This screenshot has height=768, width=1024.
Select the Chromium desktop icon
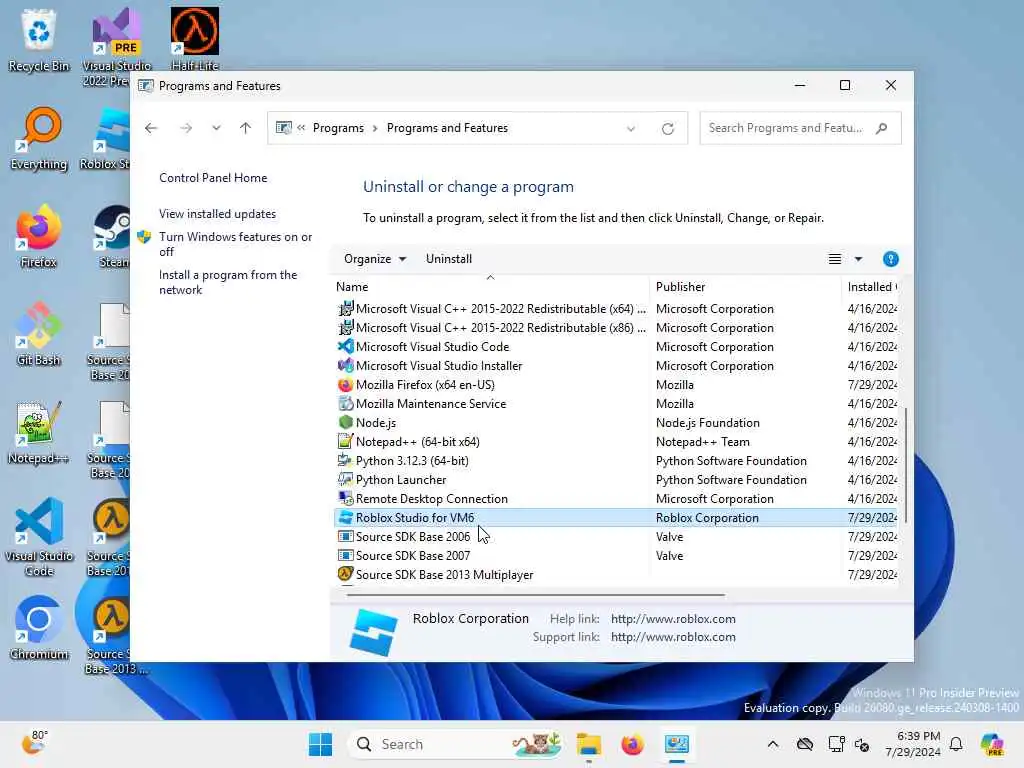click(39, 628)
